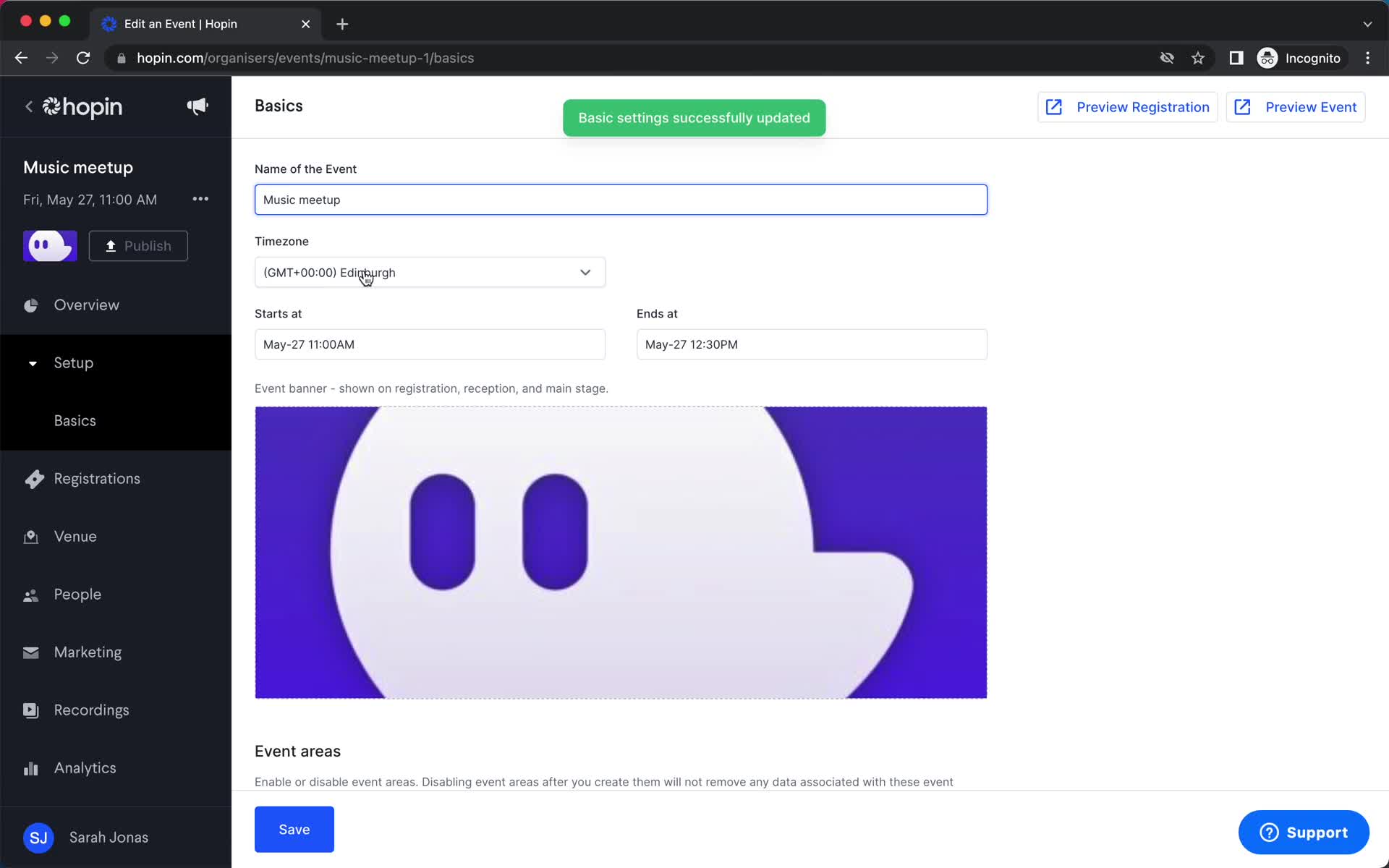Open Preview Registration
Image resolution: width=1389 pixels, height=868 pixels.
(x=1128, y=107)
